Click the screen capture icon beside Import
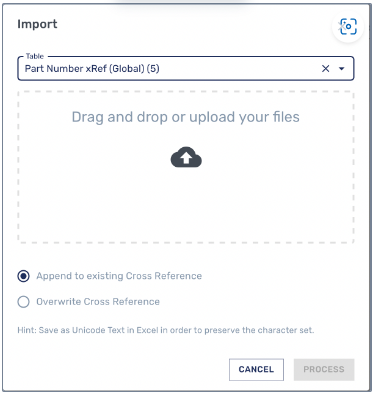373x394 pixels. (348, 27)
